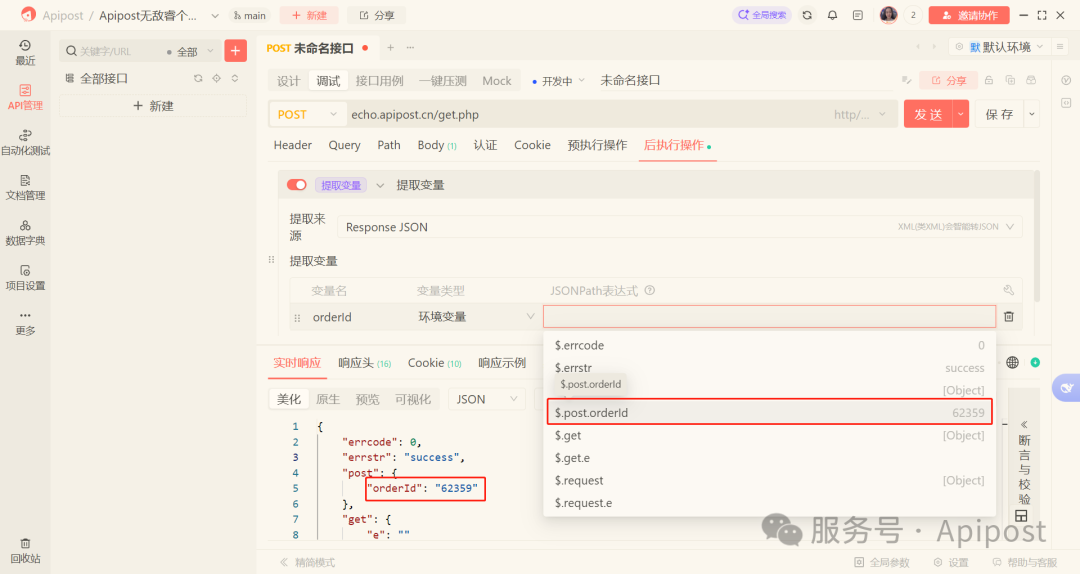Open 数据字典 in the sidebar
Screen dimensions: 1080x574
[x=25, y=233]
